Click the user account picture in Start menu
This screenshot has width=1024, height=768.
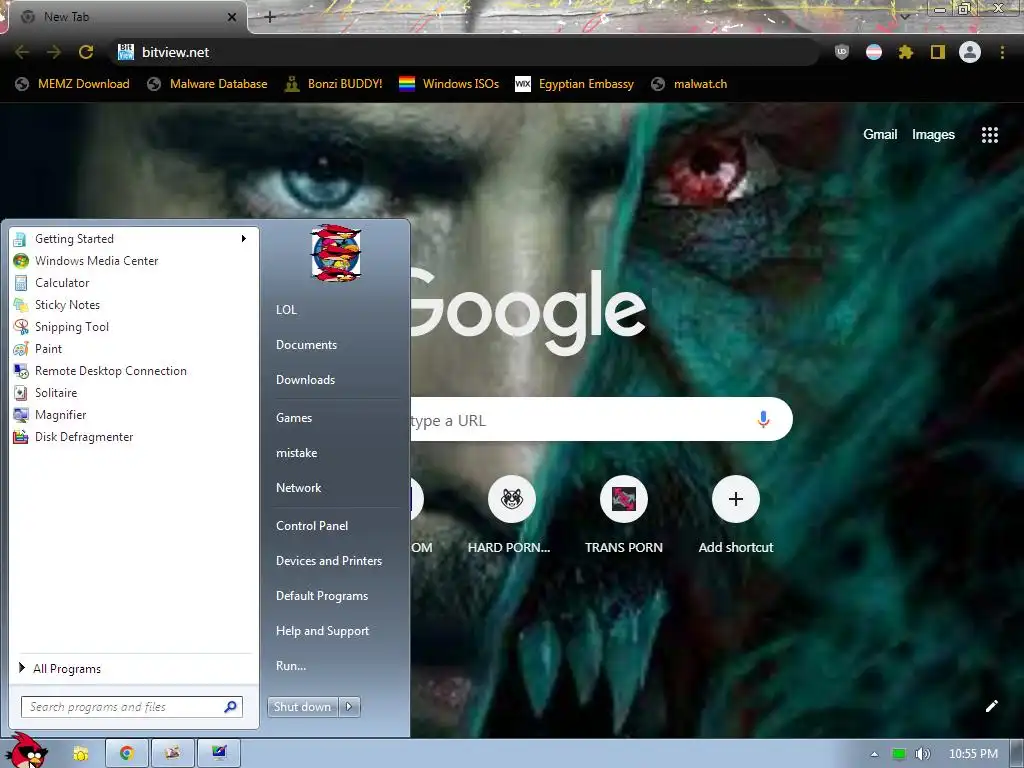[x=336, y=253]
